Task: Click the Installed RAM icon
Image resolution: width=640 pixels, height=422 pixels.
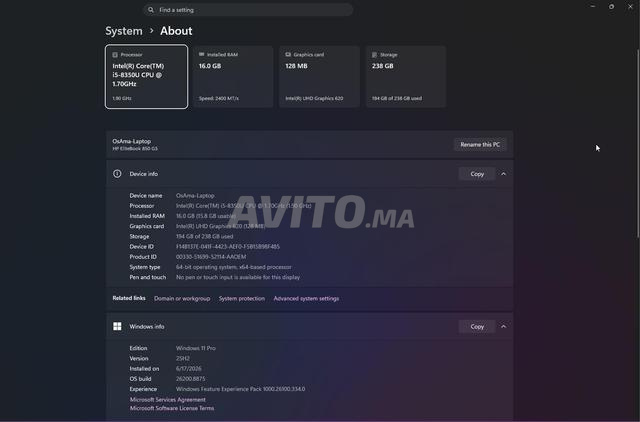Action: pyautogui.click(x=202, y=54)
